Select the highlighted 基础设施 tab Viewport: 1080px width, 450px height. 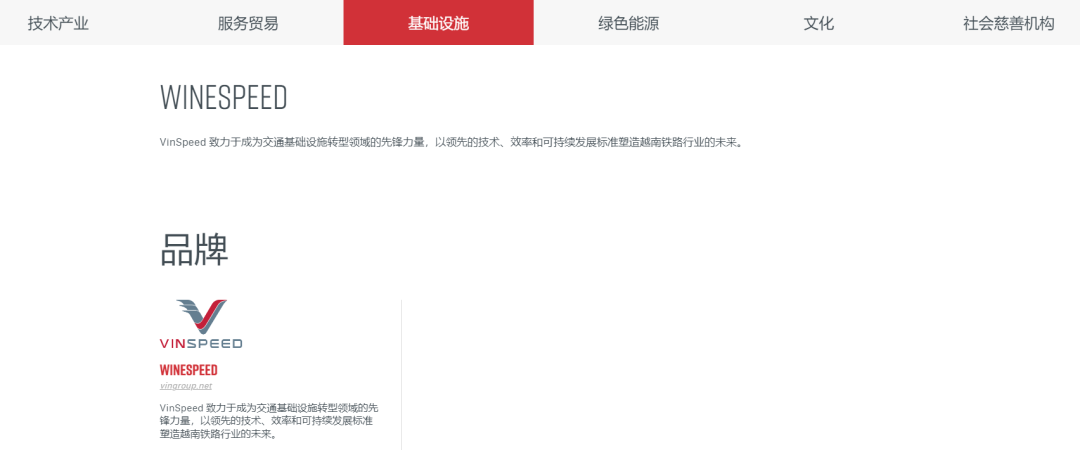coord(438,23)
